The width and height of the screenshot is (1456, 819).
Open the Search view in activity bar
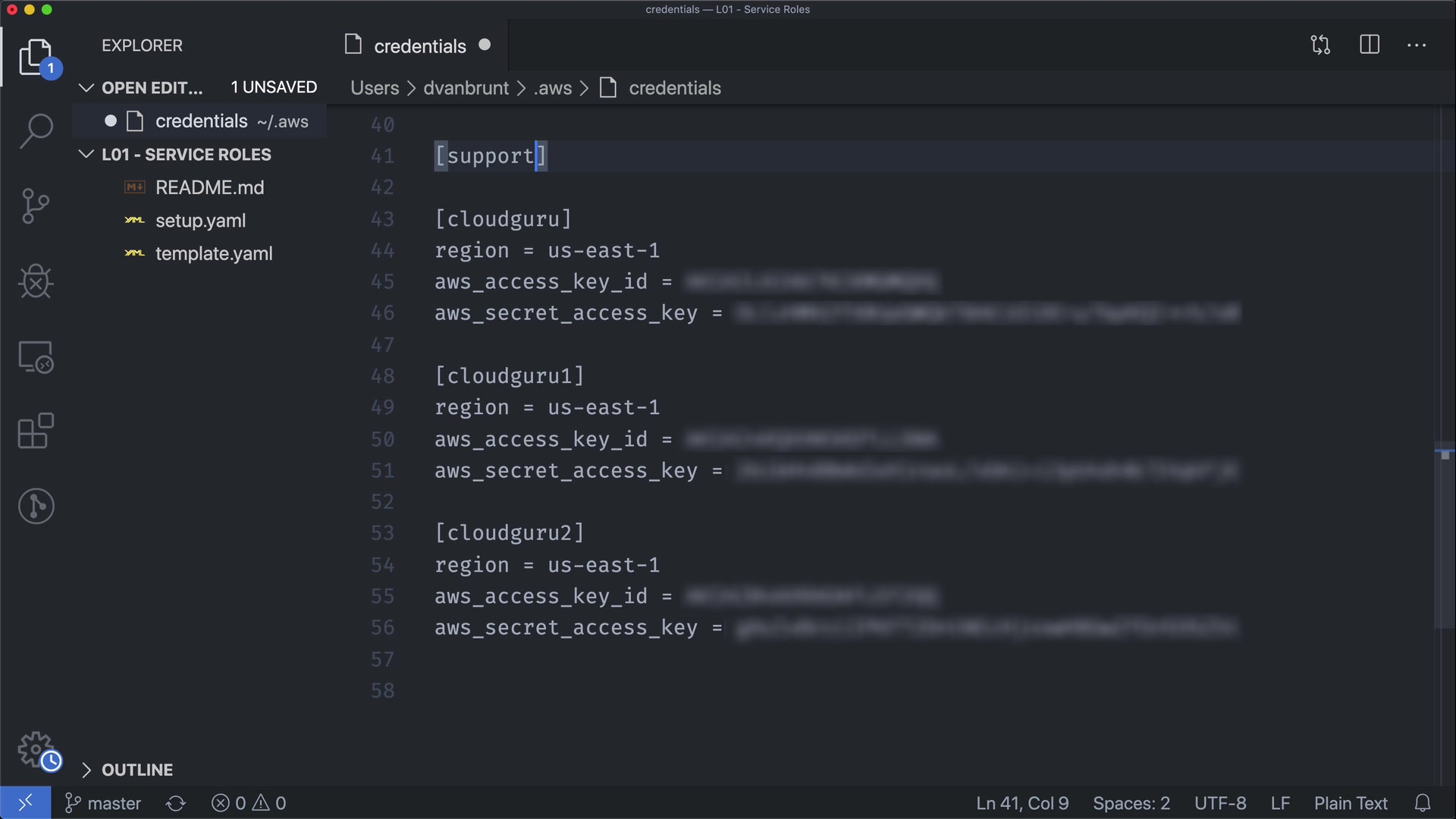36,131
